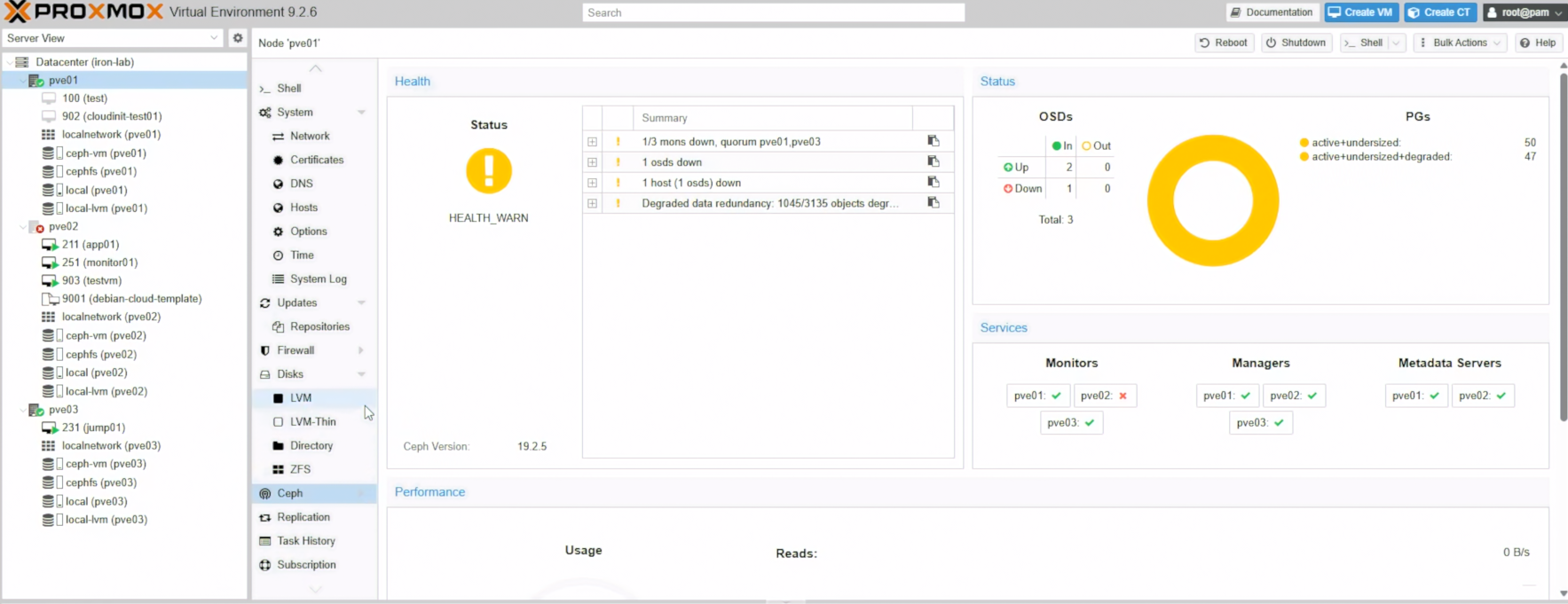Select VM 903 (testvm)
The width and height of the screenshot is (1568, 604).
coord(91,281)
